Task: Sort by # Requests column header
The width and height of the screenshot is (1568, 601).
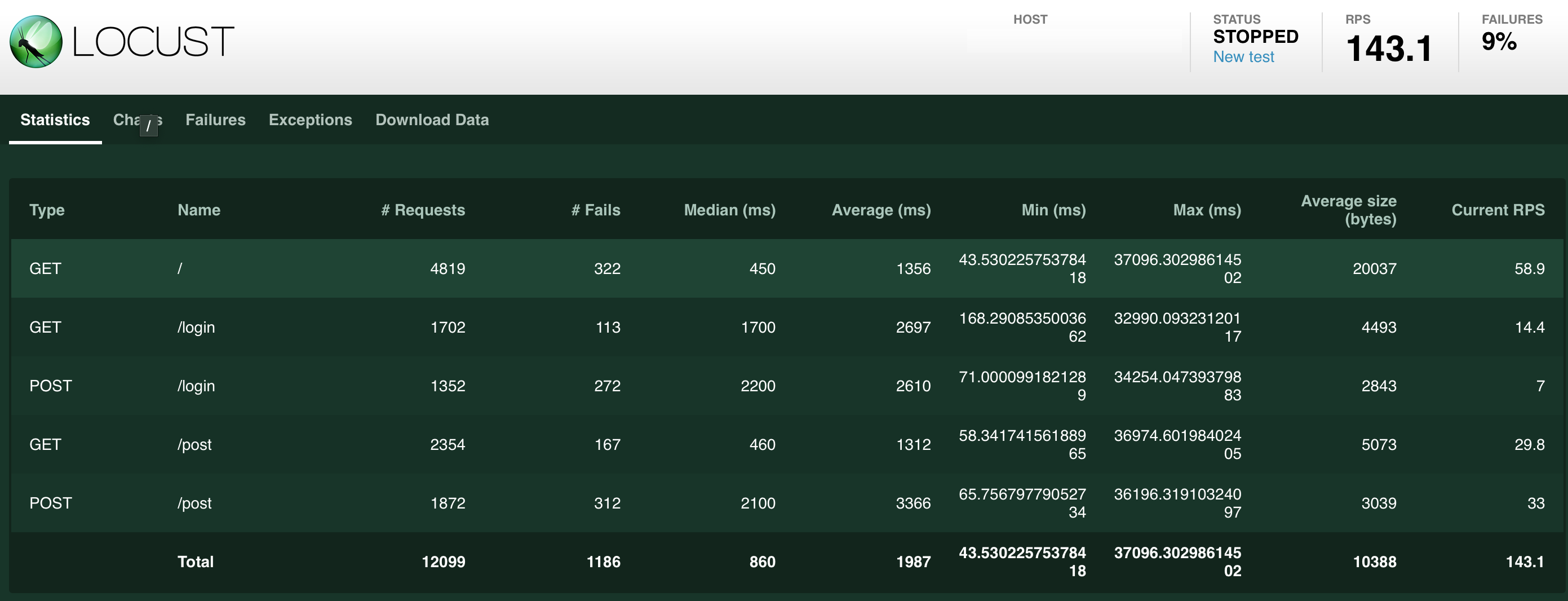Action: tap(422, 210)
